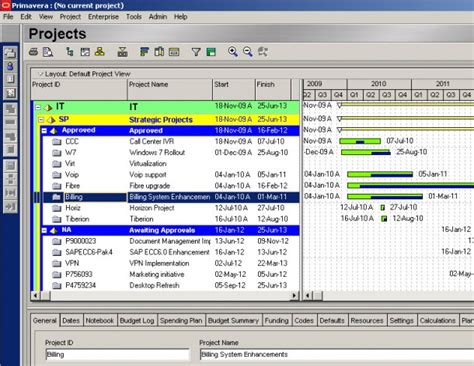Screen dimensions: 474x366
Task: Click the WBS hierarchy toolbar icon
Action: 70,52
